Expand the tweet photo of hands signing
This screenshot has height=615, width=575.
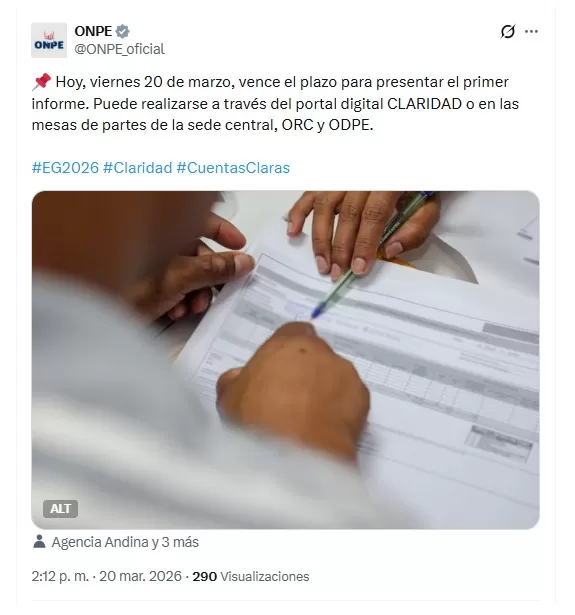(286, 360)
